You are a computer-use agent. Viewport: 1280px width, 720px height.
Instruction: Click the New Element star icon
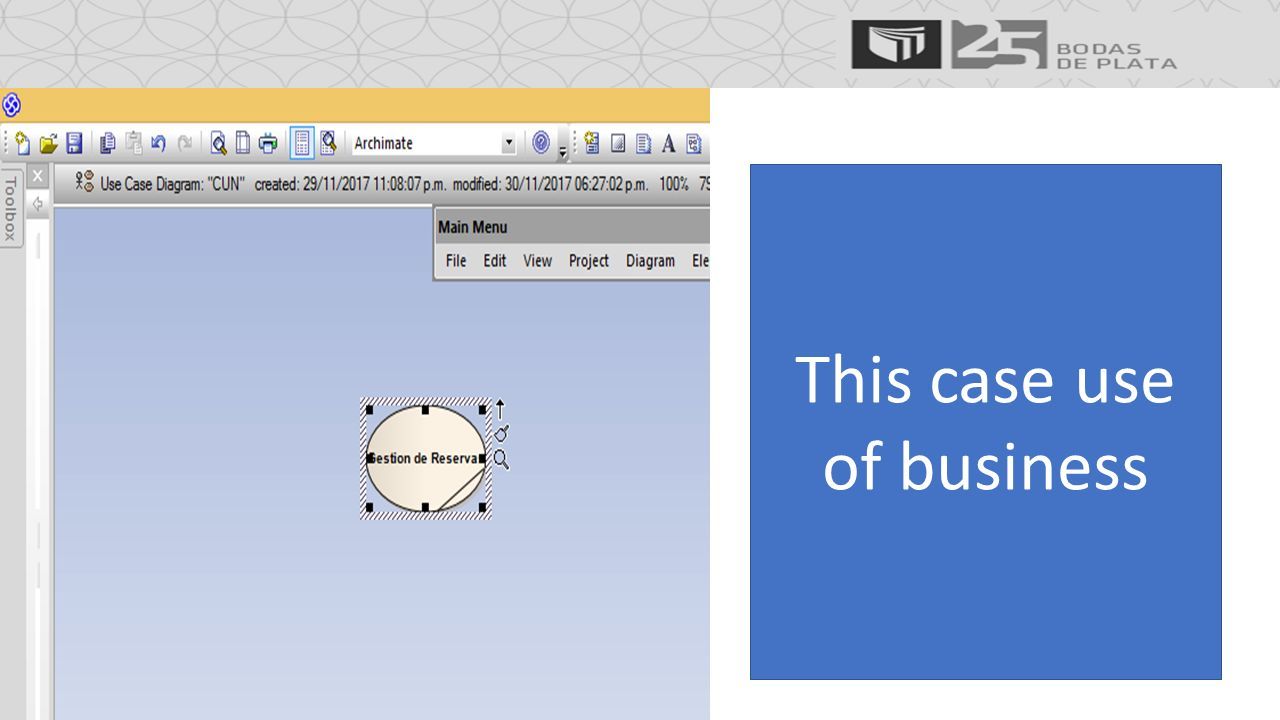coord(592,143)
